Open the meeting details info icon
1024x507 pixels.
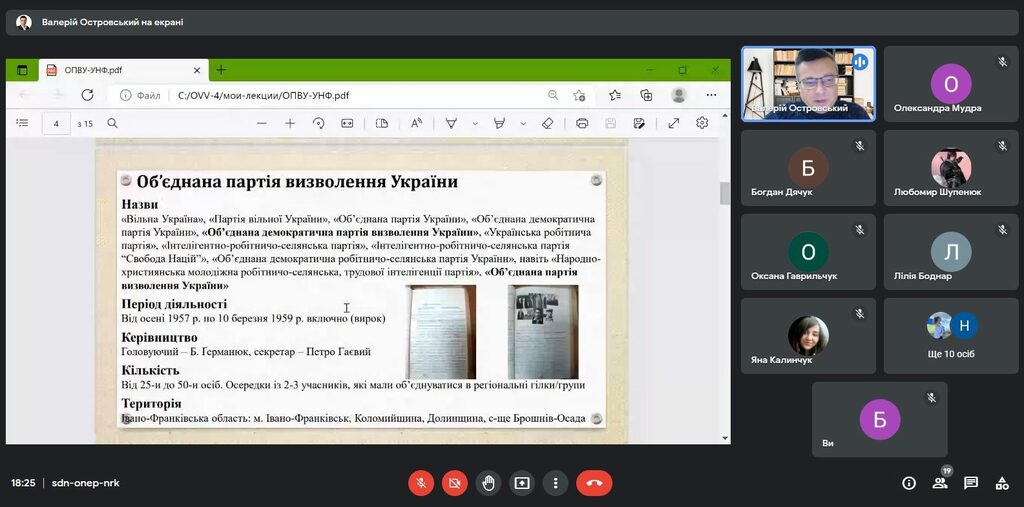(909, 483)
